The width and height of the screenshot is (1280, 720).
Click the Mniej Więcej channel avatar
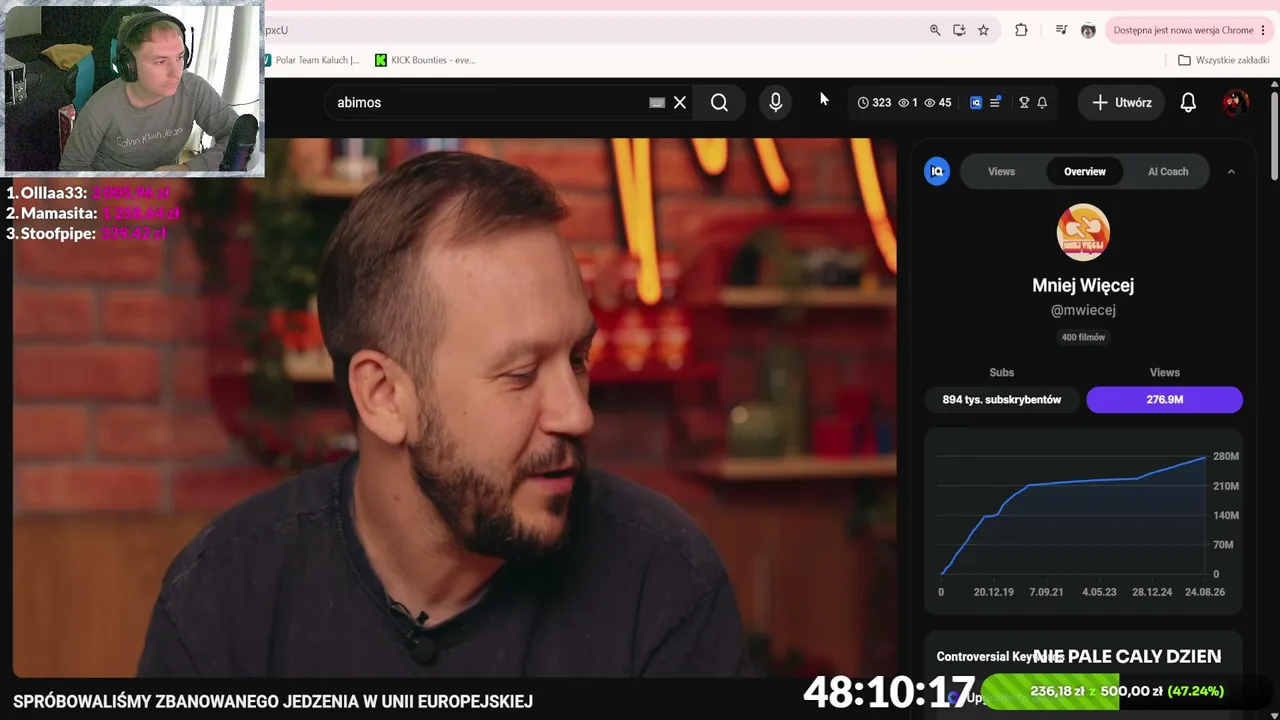pyautogui.click(x=1083, y=232)
